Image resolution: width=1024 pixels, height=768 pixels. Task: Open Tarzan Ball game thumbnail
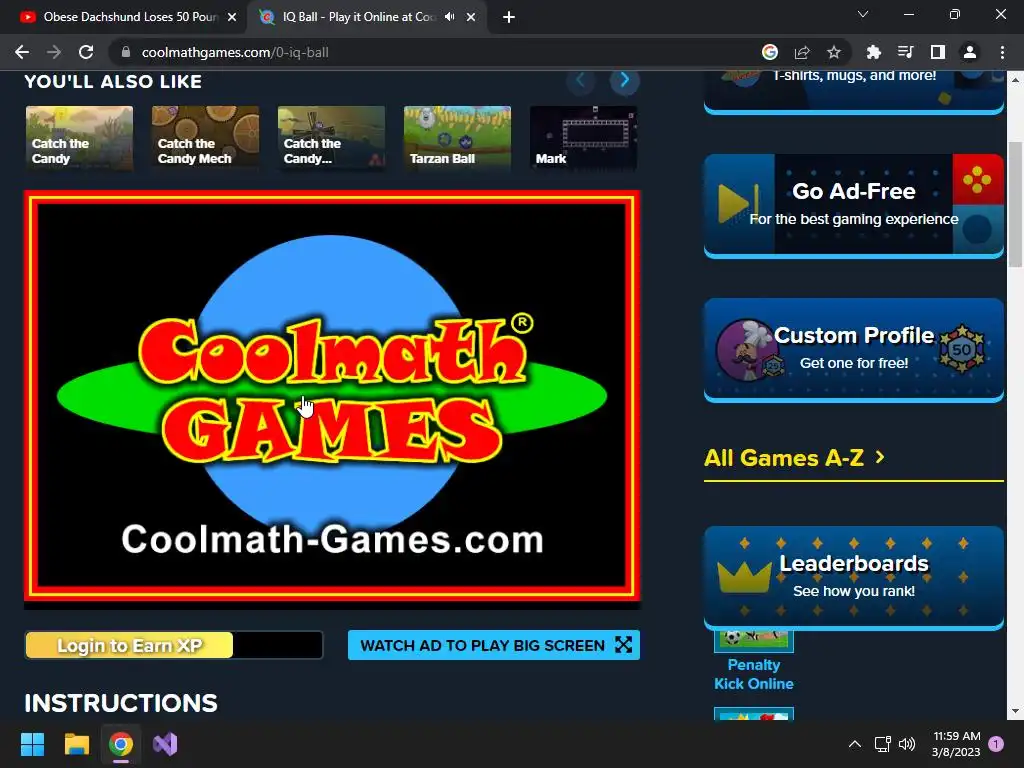point(457,138)
